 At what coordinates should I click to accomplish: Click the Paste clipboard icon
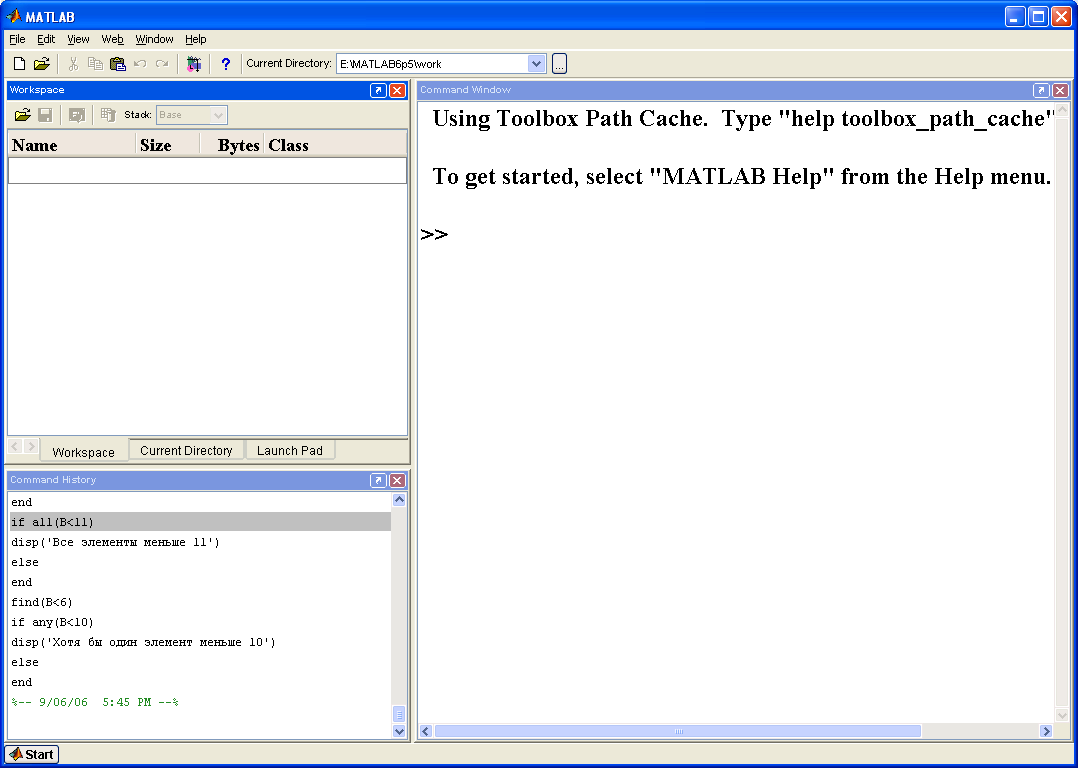(118, 64)
